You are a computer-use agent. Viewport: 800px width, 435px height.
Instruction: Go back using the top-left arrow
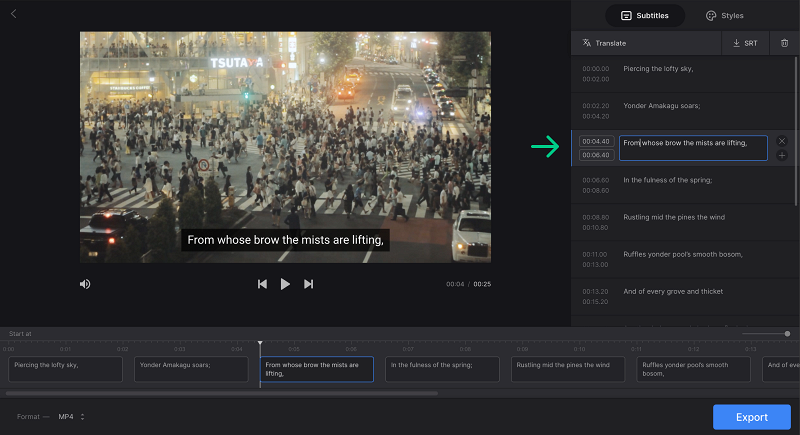click(x=14, y=14)
